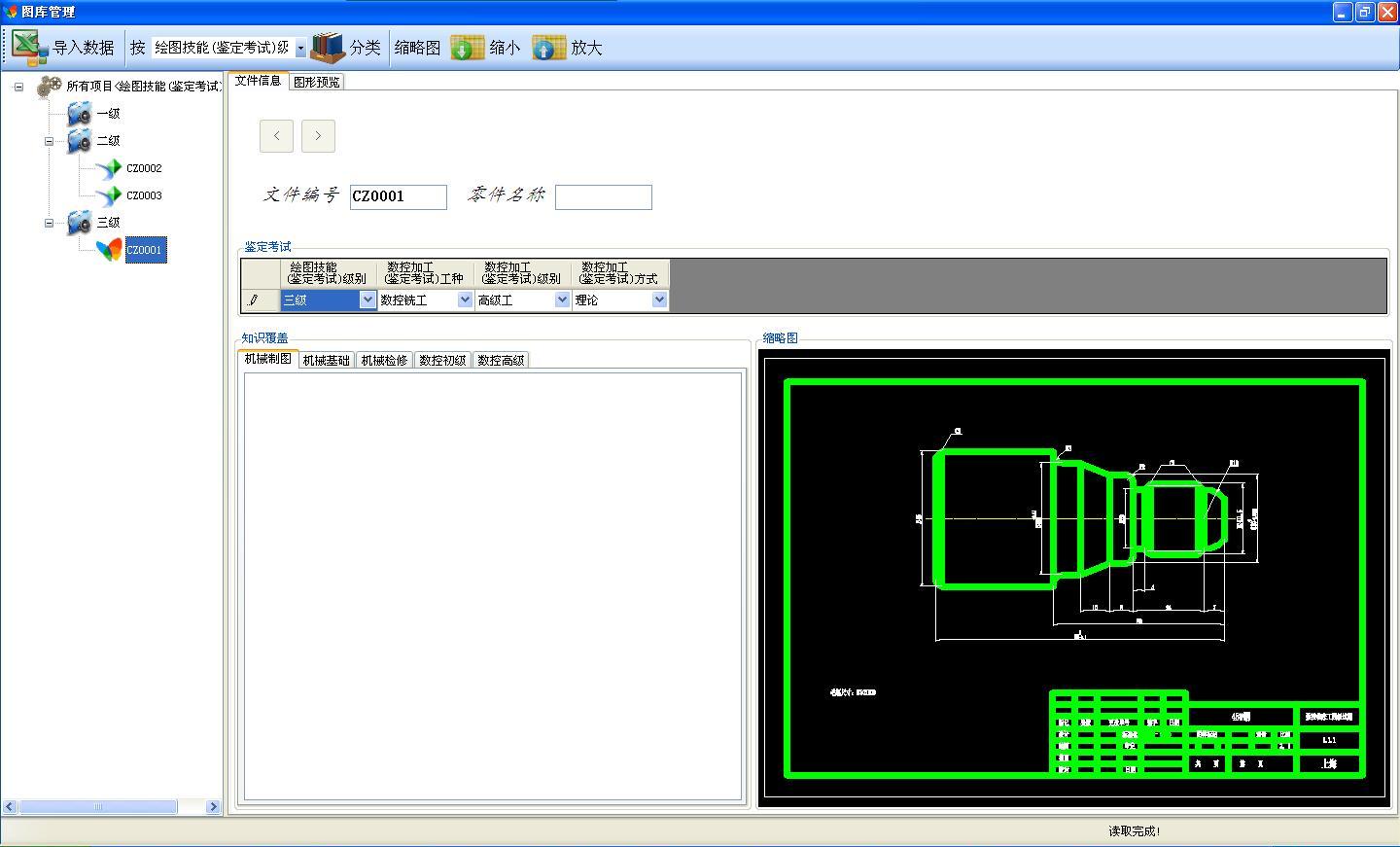The image size is (1400, 847).
Task: Switch to the 图形预览 tab
Action: click(x=317, y=82)
